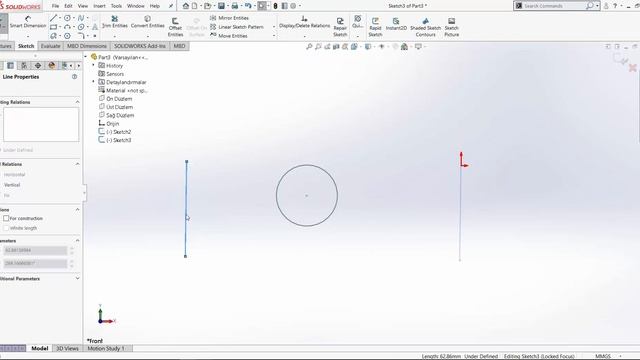Viewport: 640px width, 360px height.
Task: Check the For construction checkbox
Action: click(x=6, y=218)
